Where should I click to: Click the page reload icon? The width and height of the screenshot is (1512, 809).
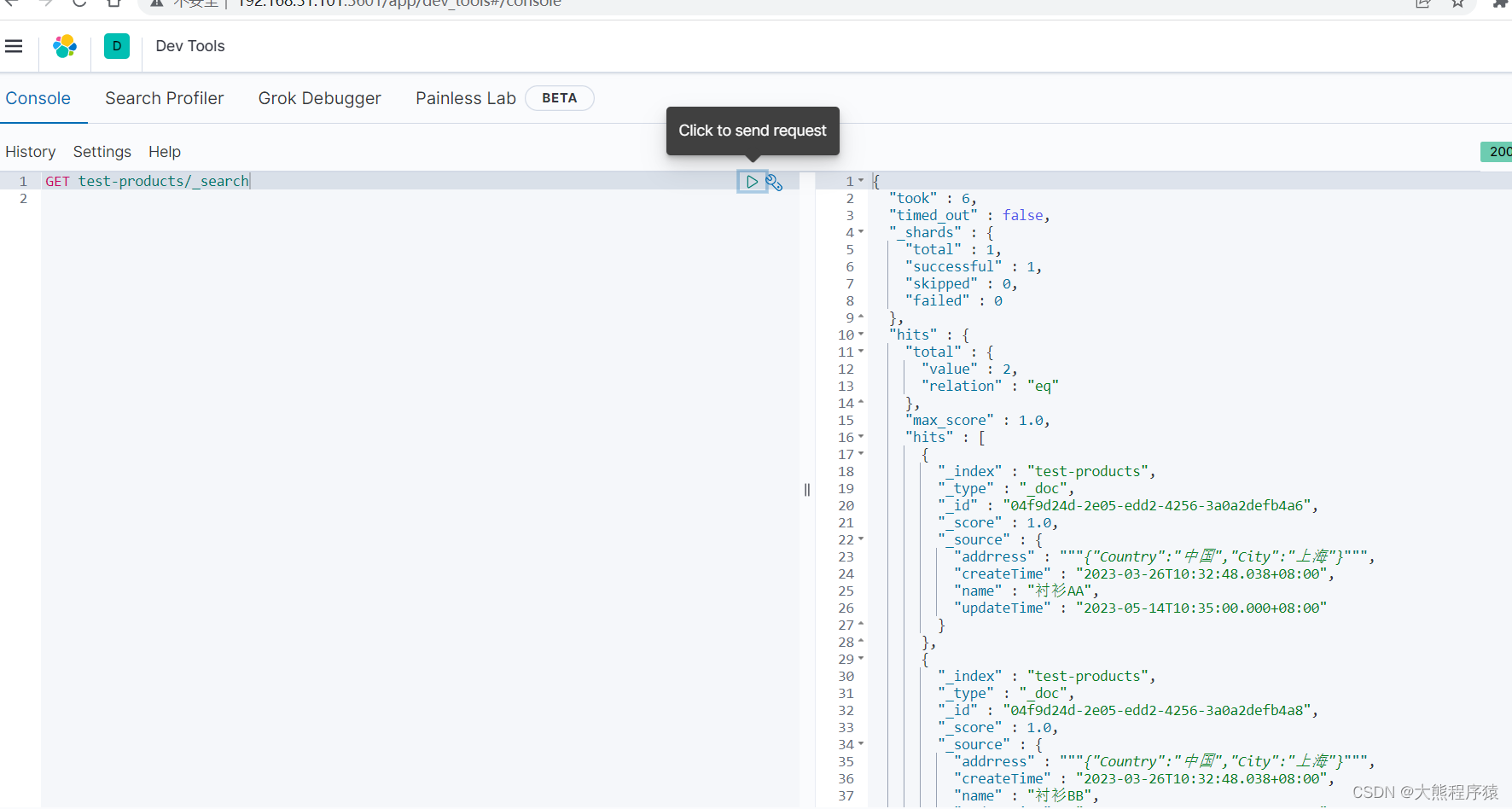click(79, 4)
